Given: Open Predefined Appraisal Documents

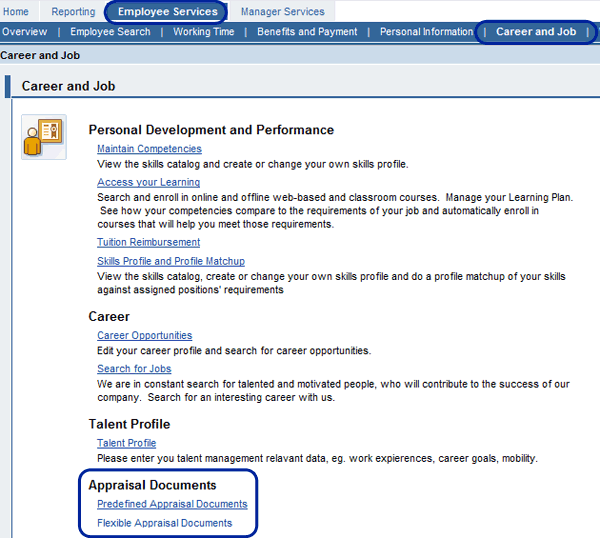Looking at the screenshot, I should click(172, 504).
